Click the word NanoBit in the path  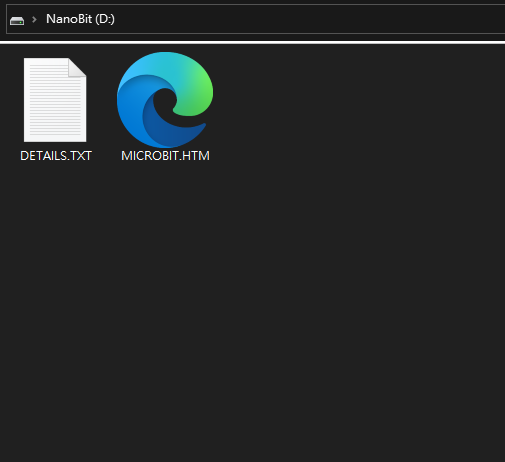69,19
